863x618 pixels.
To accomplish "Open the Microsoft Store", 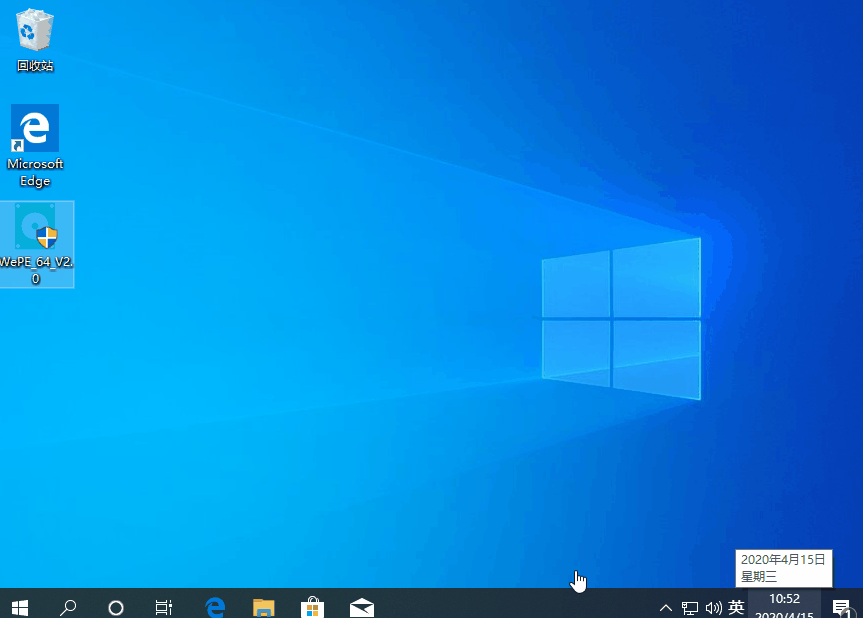I will pyautogui.click(x=312, y=607).
